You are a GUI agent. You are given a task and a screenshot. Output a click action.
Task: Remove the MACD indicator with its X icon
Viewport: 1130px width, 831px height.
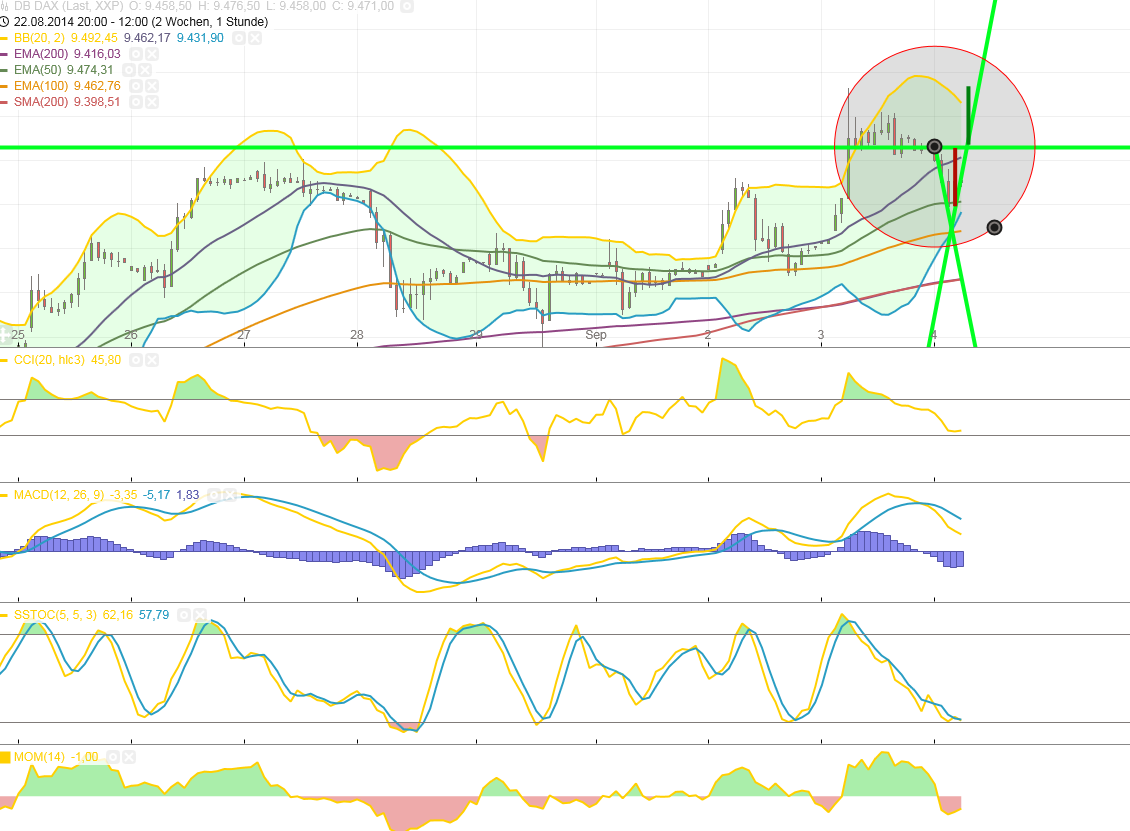228,495
